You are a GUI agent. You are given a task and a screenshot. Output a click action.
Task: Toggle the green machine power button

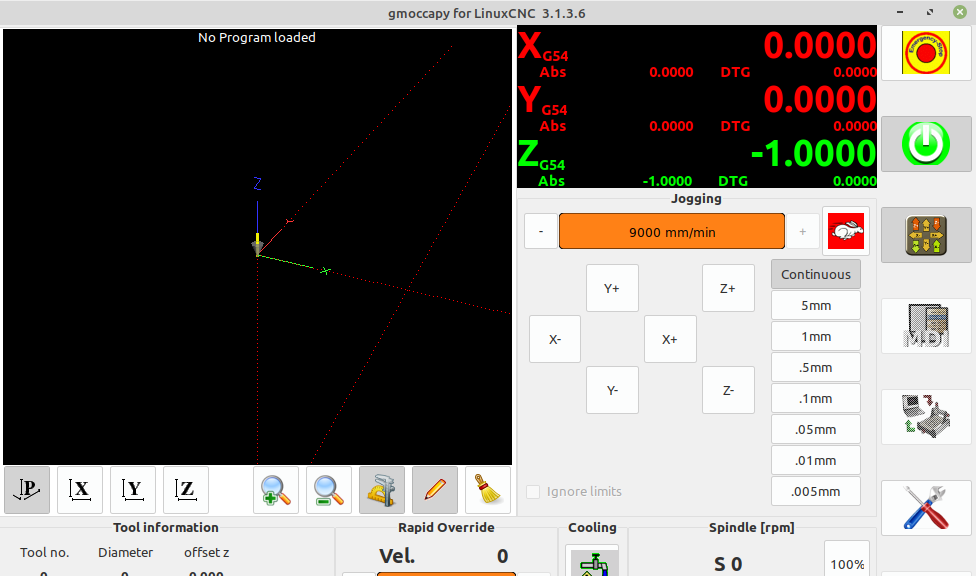pyautogui.click(x=926, y=144)
